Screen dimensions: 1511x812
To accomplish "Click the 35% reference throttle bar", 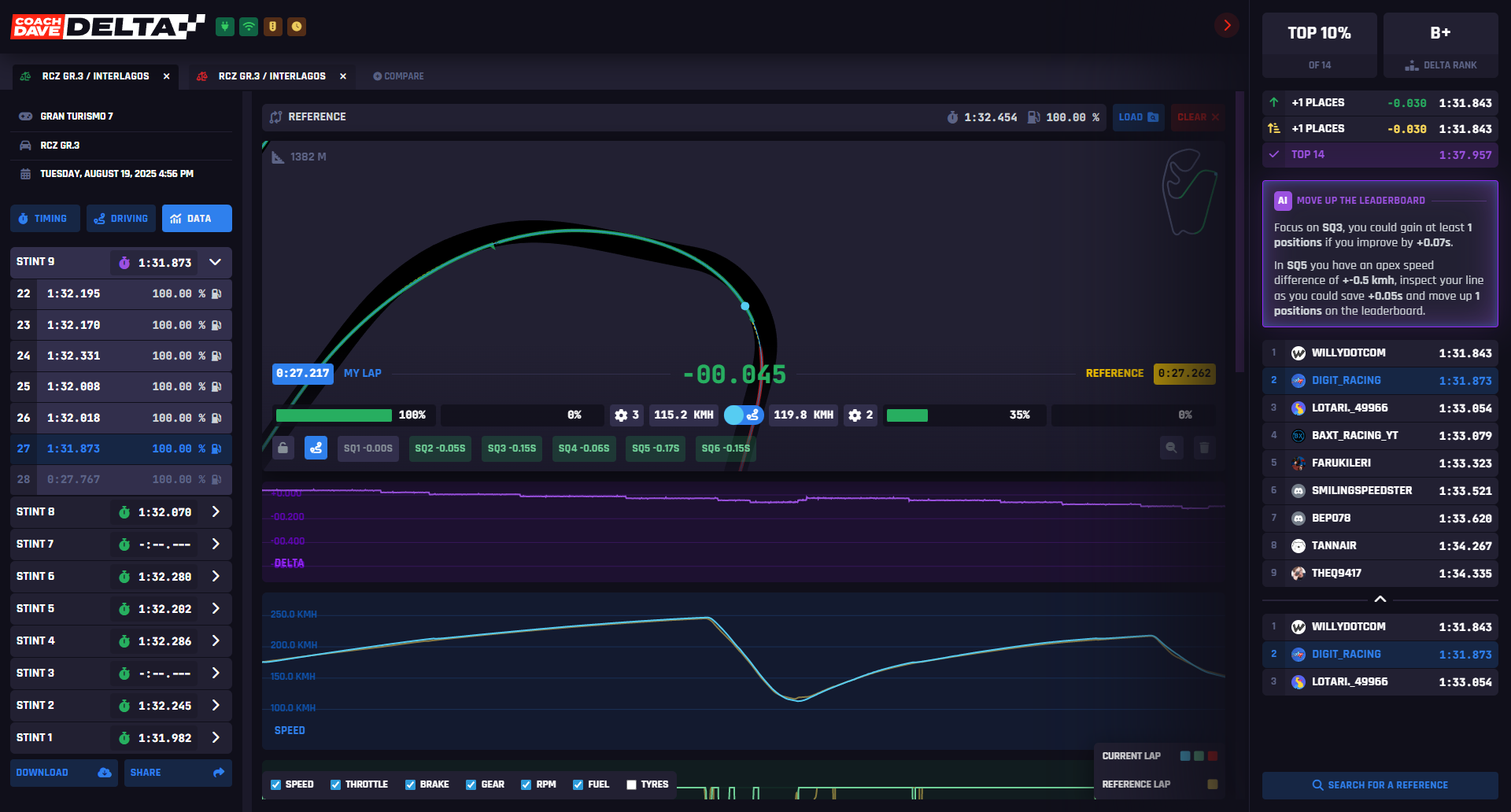I will 907,415.
